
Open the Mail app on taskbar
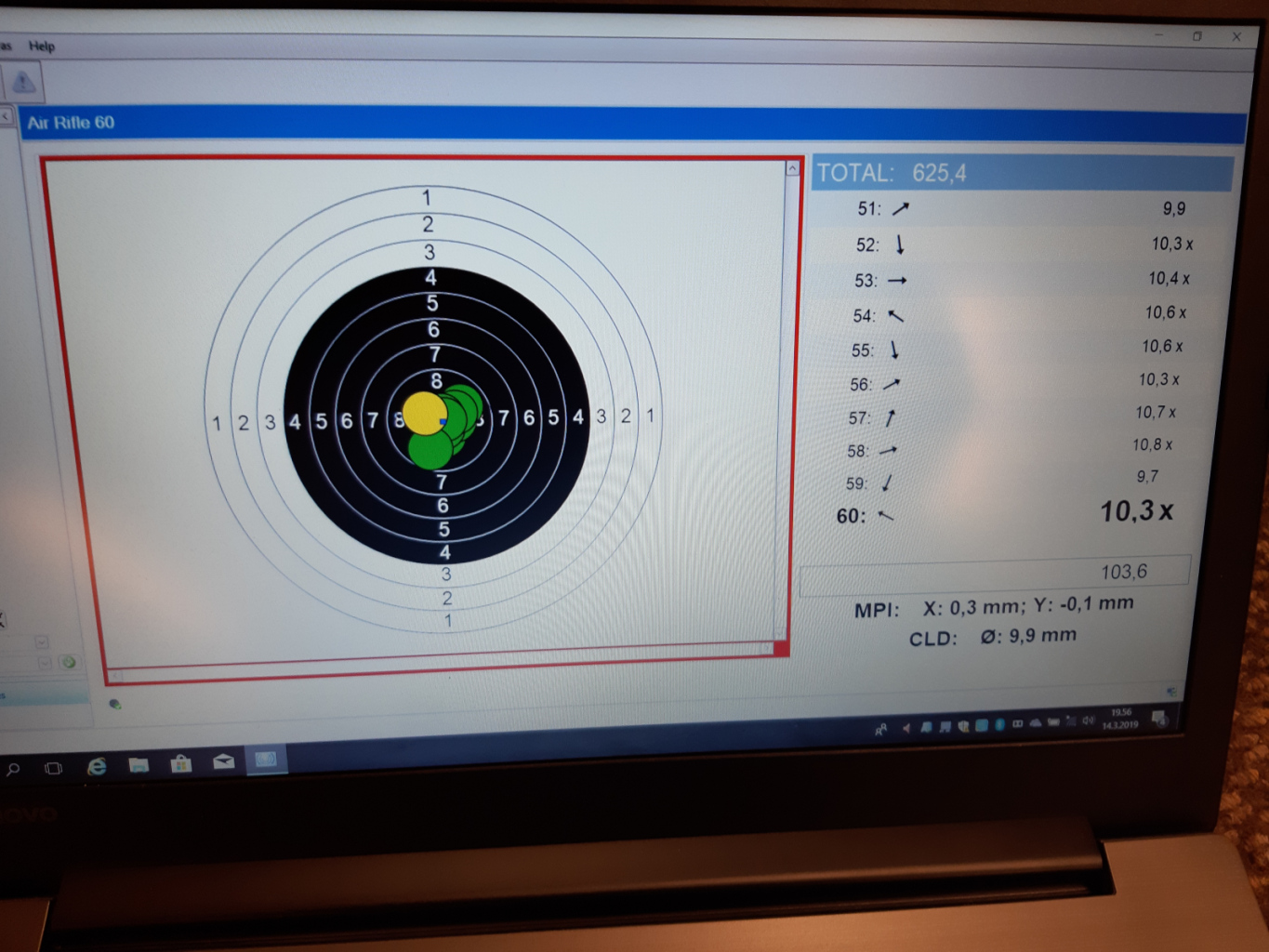click(x=223, y=761)
